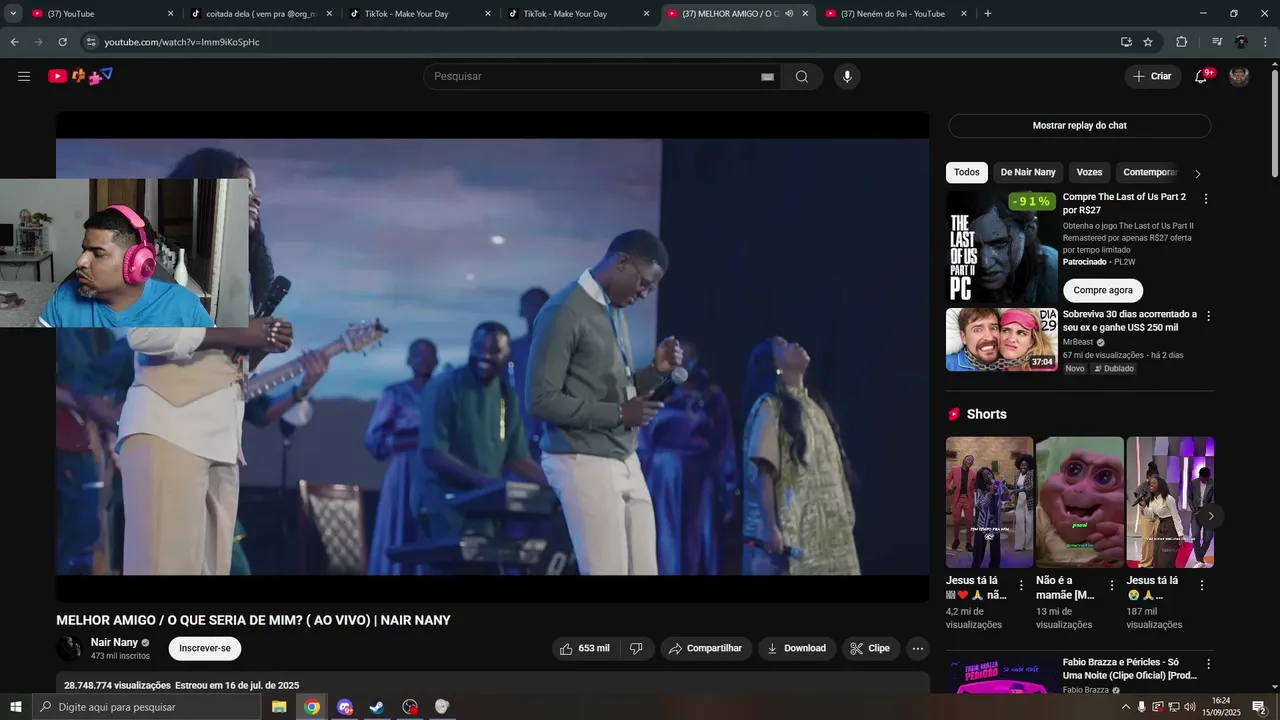The height and width of the screenshot is (720, 1280).
Task: Click the Download button
Action: pyautogui.click(x=797, y=649)
